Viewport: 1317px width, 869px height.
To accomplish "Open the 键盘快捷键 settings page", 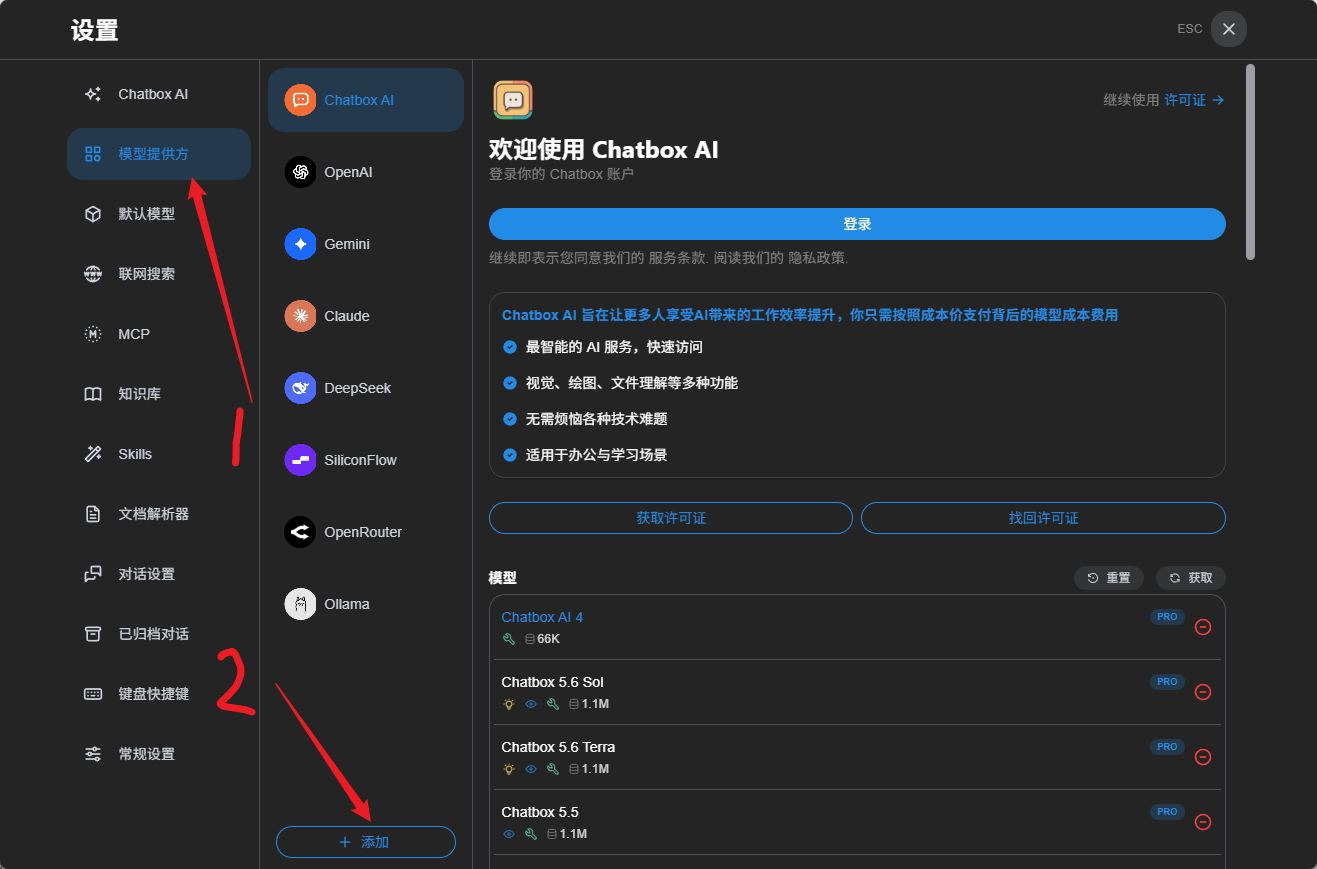I will [159, 694].
